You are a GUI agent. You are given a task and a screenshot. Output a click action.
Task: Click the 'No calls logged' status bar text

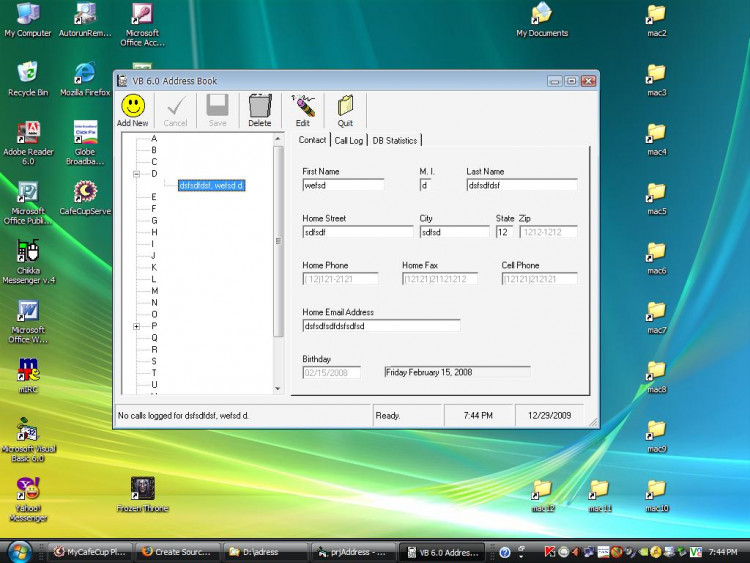[x=183, y=416]
